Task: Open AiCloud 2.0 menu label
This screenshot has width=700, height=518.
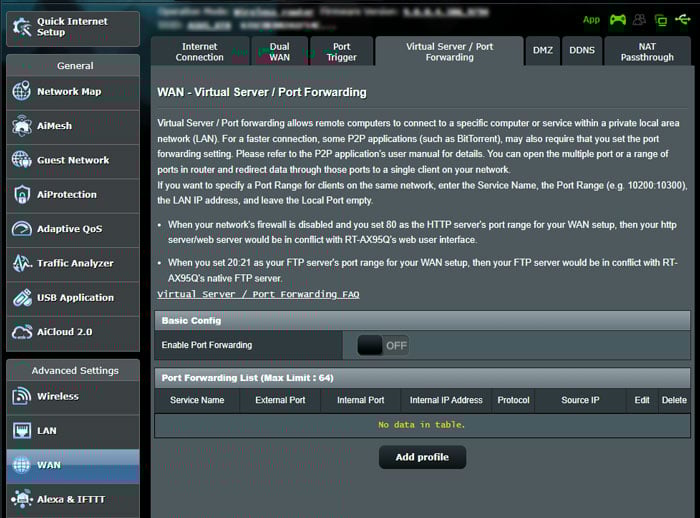Action: [x=65, y=332]
